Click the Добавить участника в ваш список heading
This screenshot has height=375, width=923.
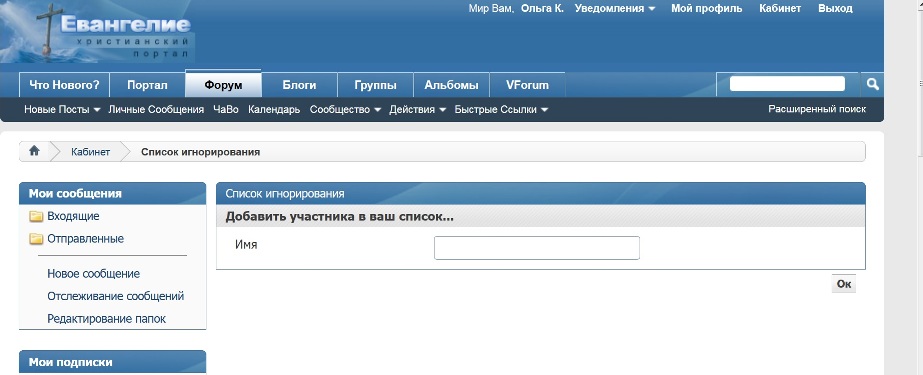[340, 217]
